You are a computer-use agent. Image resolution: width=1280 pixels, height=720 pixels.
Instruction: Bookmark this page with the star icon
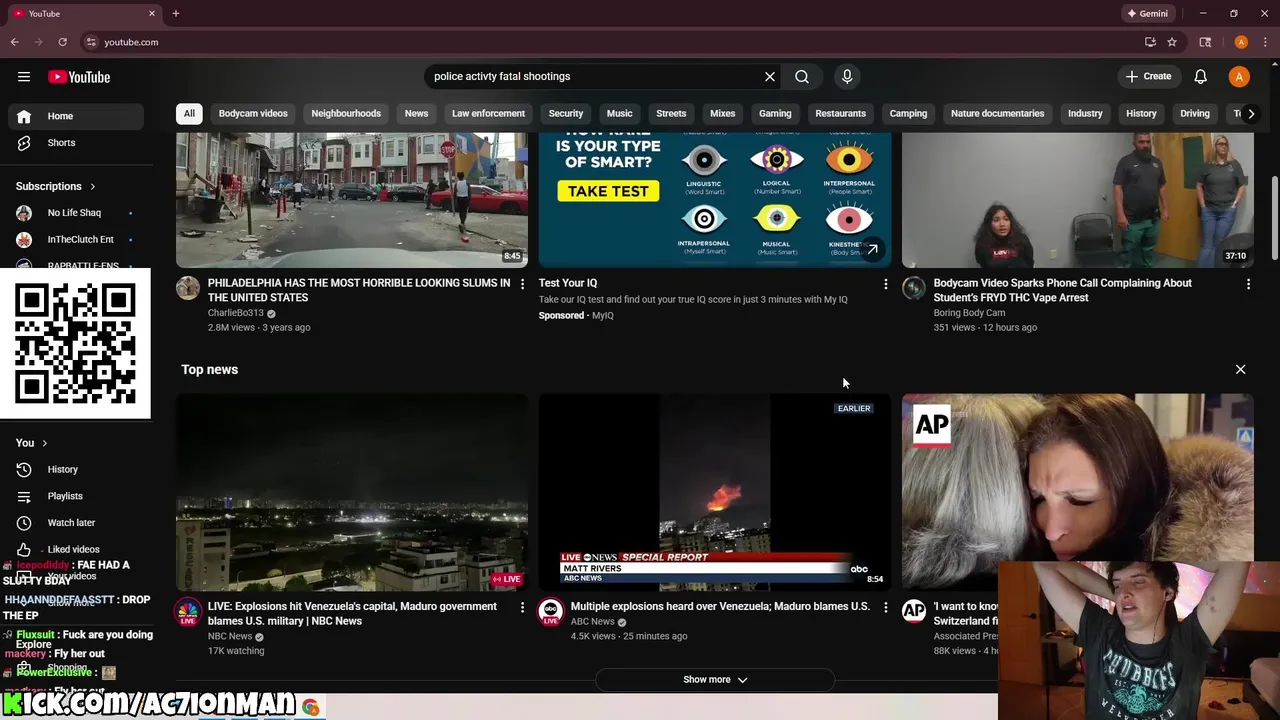coord(1172,42)
